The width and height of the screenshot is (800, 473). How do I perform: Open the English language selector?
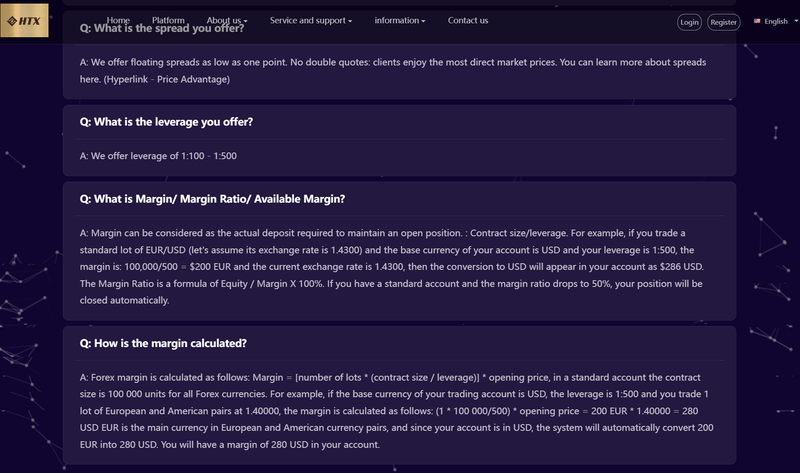(x=776, y=21)
